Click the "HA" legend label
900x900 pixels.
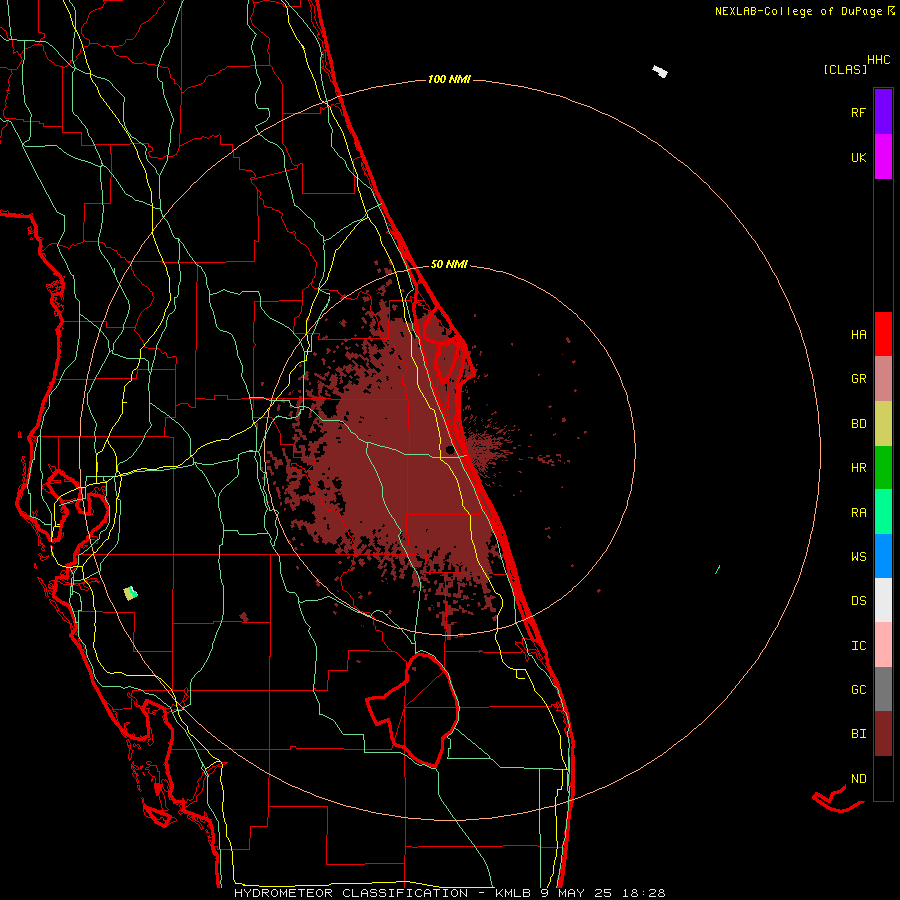click(858, 335)
